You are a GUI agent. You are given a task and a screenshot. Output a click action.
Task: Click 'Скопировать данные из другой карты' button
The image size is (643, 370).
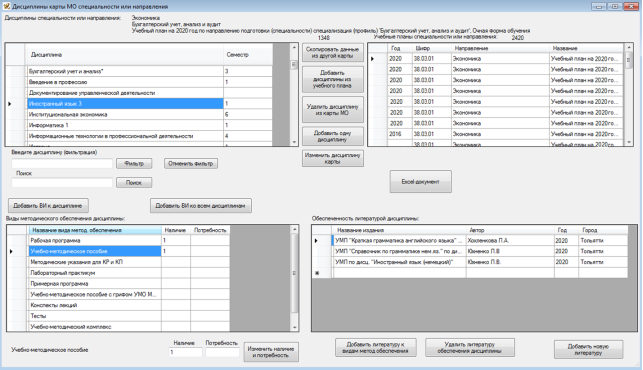(333, 53)
